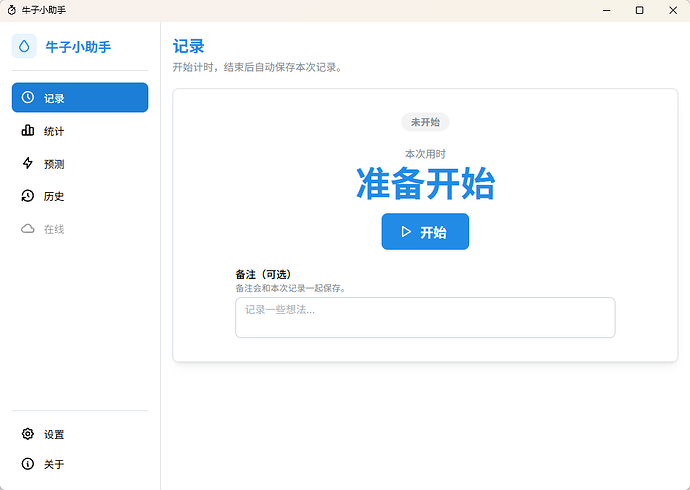The image size is (690, 490).
Task: Click the 记录 page heading
Action: (188, 46)
